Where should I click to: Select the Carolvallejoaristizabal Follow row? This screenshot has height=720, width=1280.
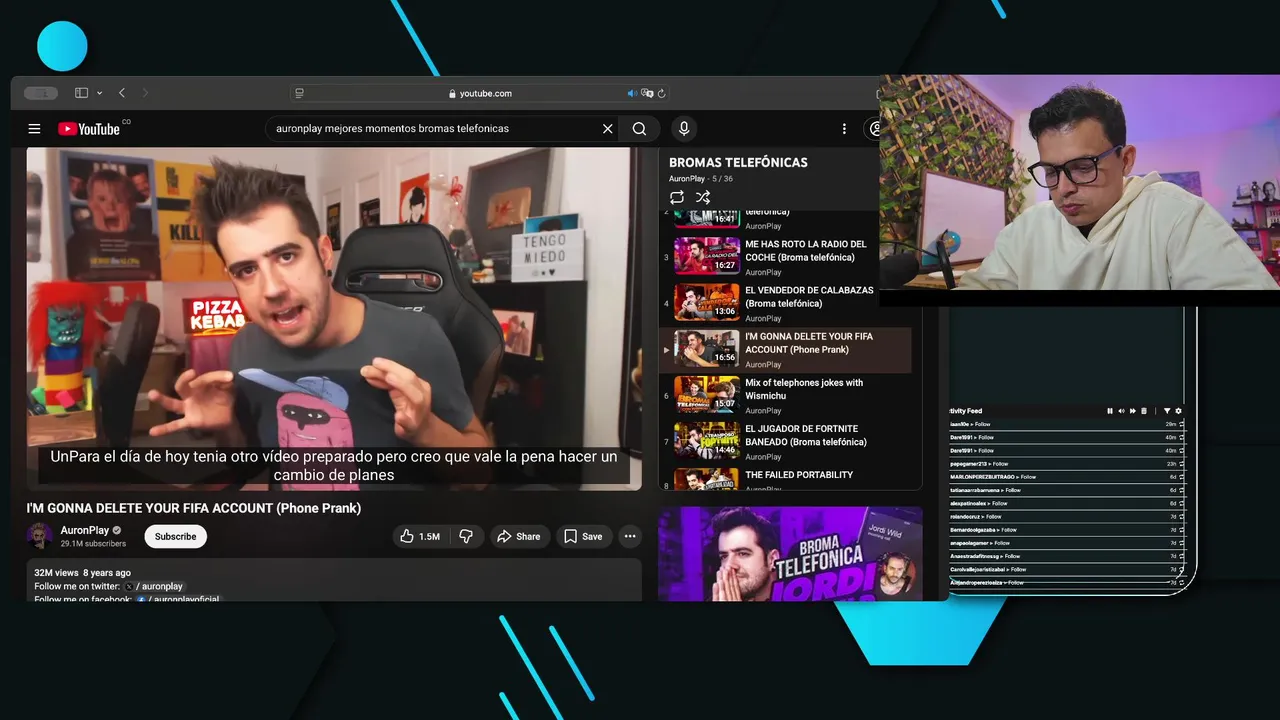pyautogui.click(x=1067, y=569)
